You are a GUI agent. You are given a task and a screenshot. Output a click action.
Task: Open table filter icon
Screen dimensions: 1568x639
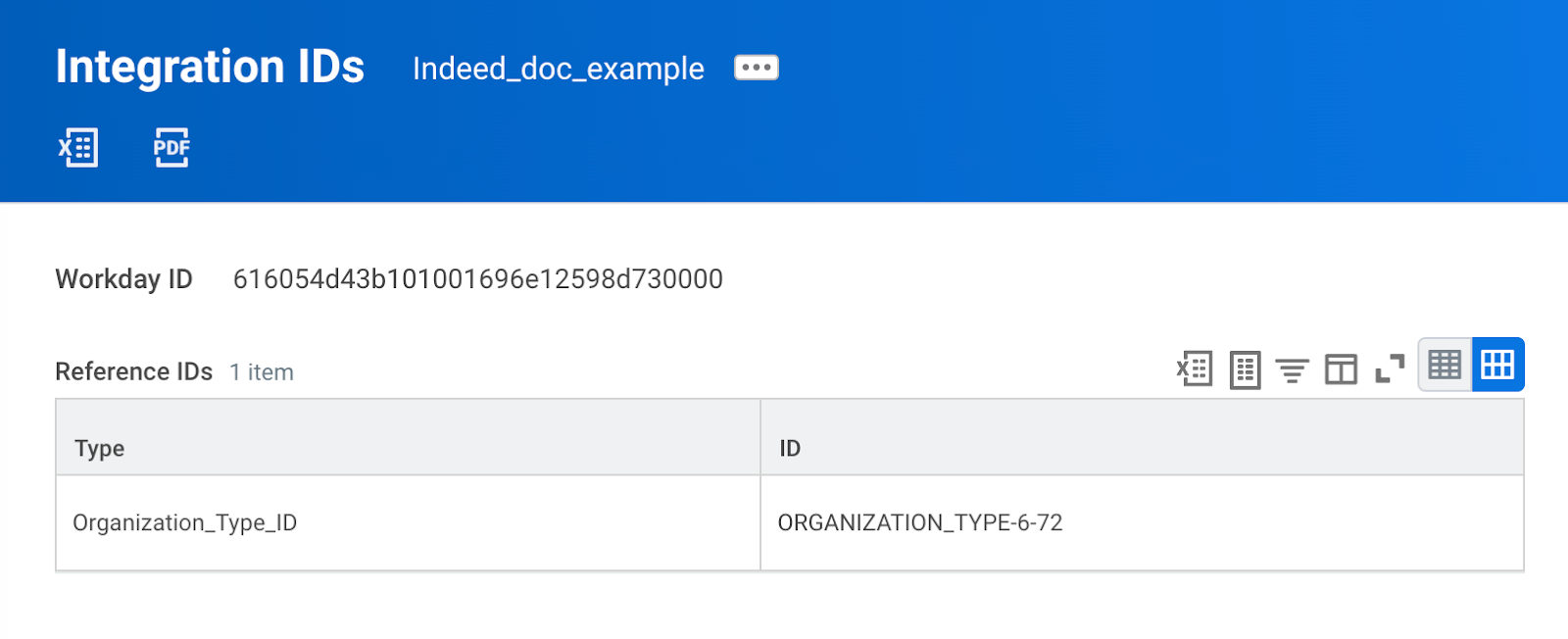pyautogui.click(x=1292, y=370)
